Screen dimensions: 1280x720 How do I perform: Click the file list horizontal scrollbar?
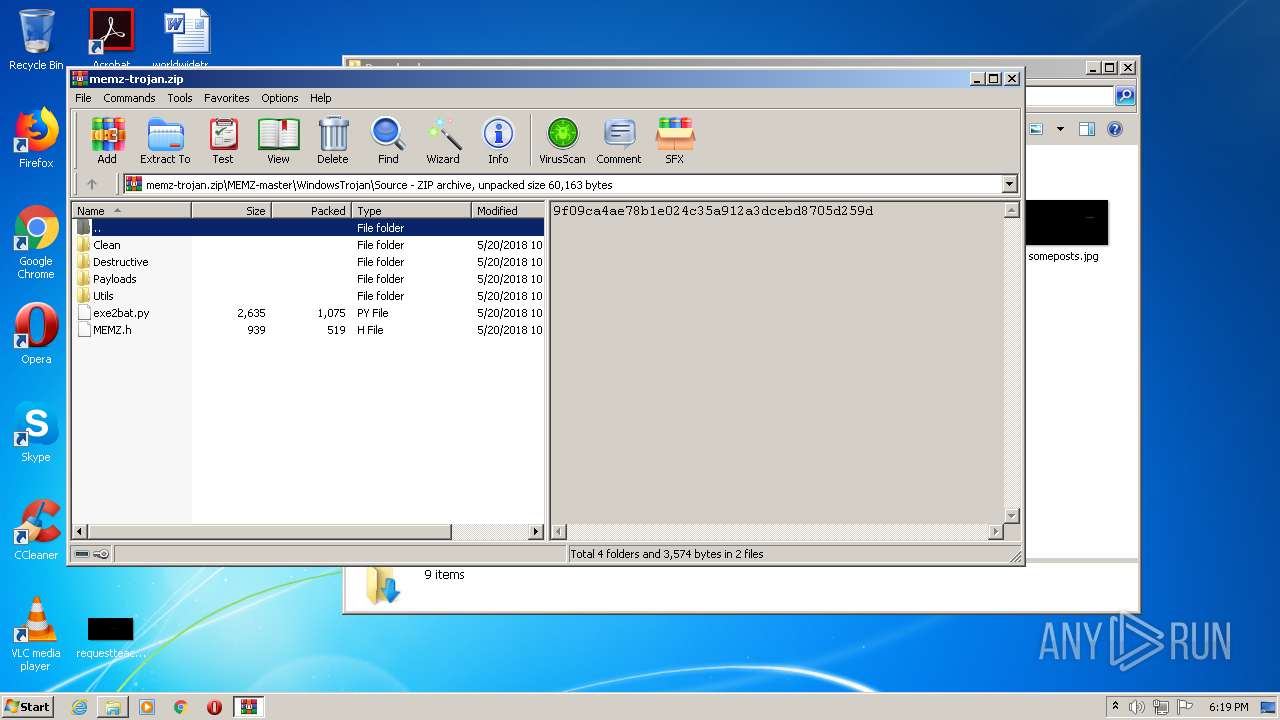pyautogui.click(x=270, y=532)
